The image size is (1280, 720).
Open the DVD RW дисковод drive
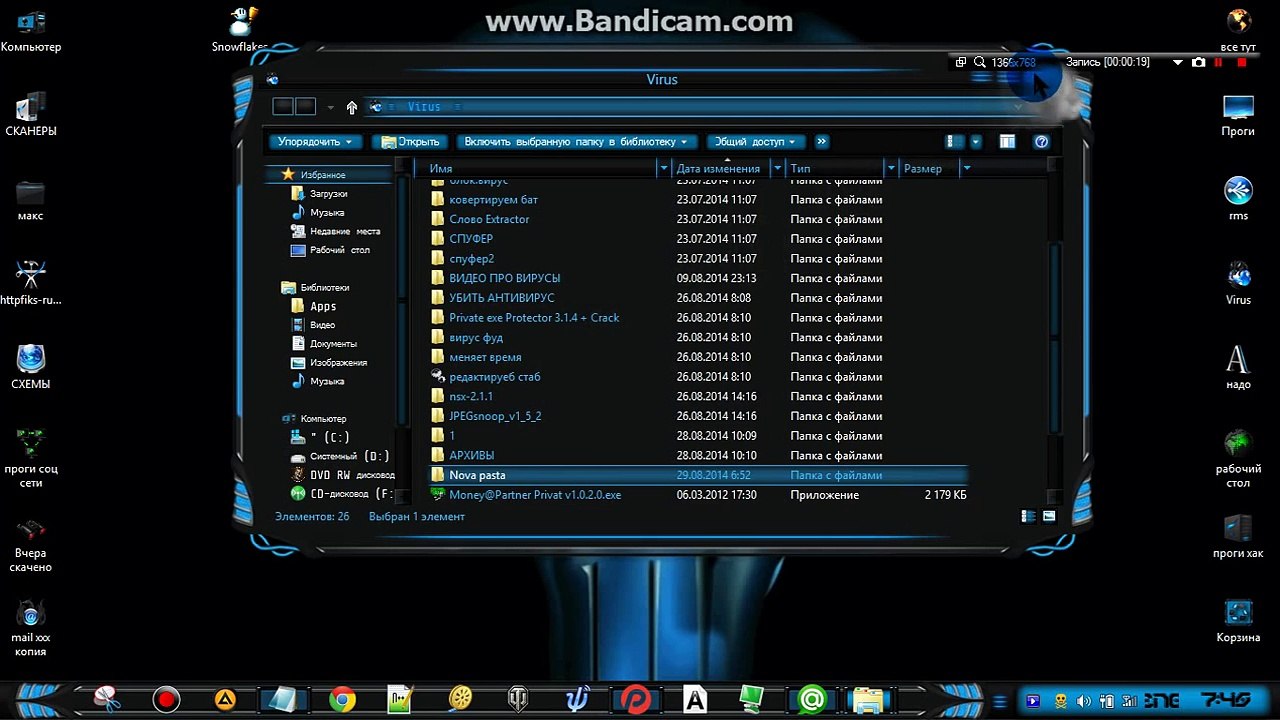[352, 475]
